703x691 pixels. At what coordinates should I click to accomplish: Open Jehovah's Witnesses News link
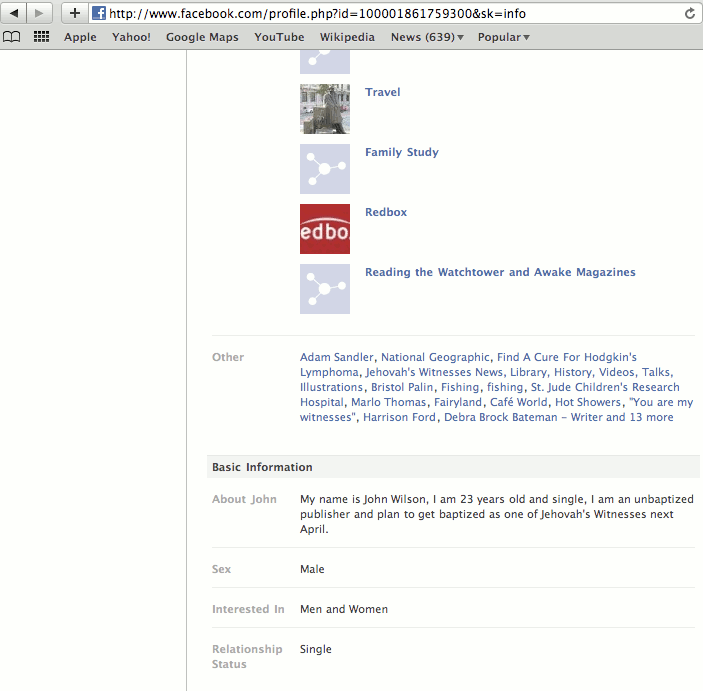pyautogui.click(x=434, y=372)
